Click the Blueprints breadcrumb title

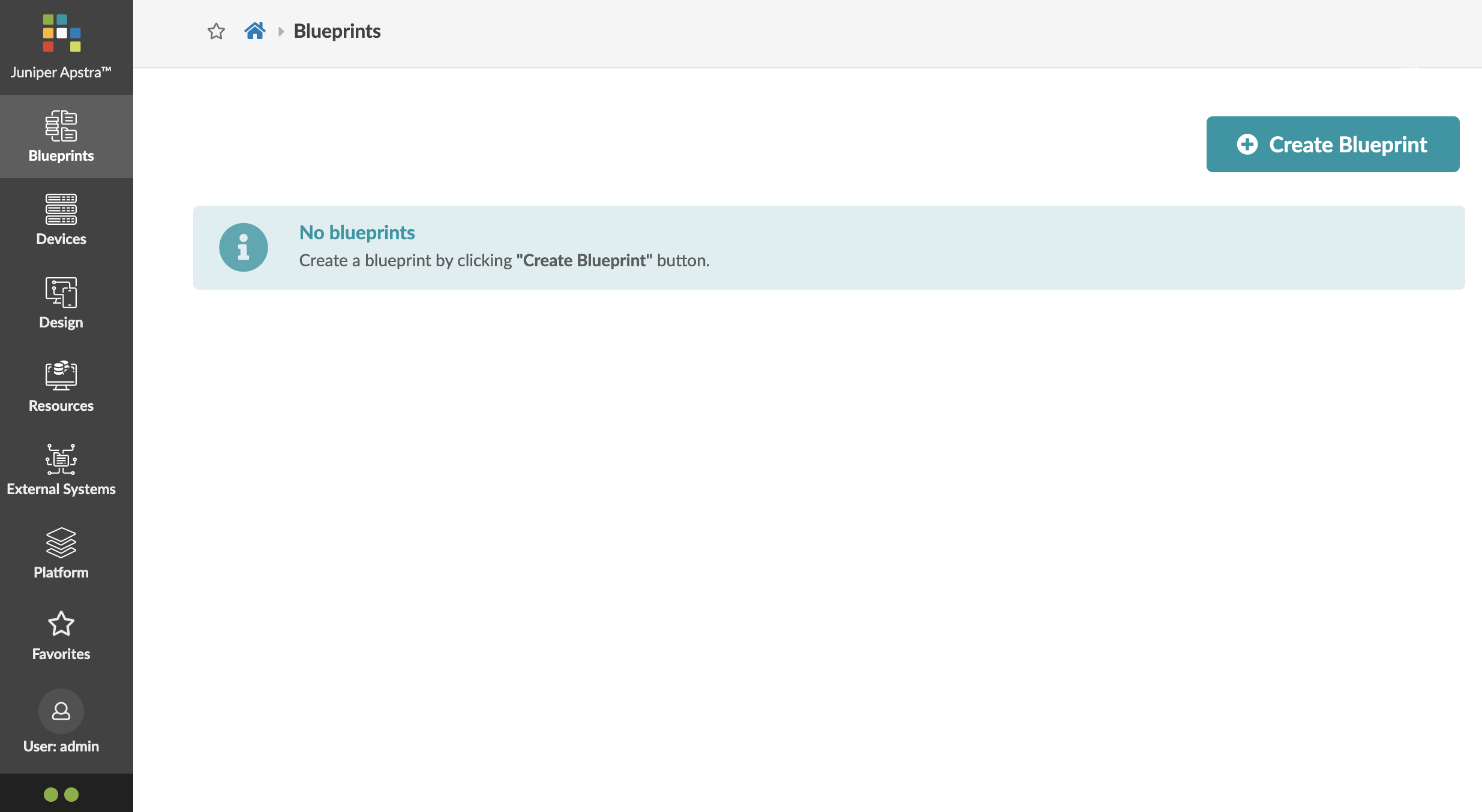(337, 31)
